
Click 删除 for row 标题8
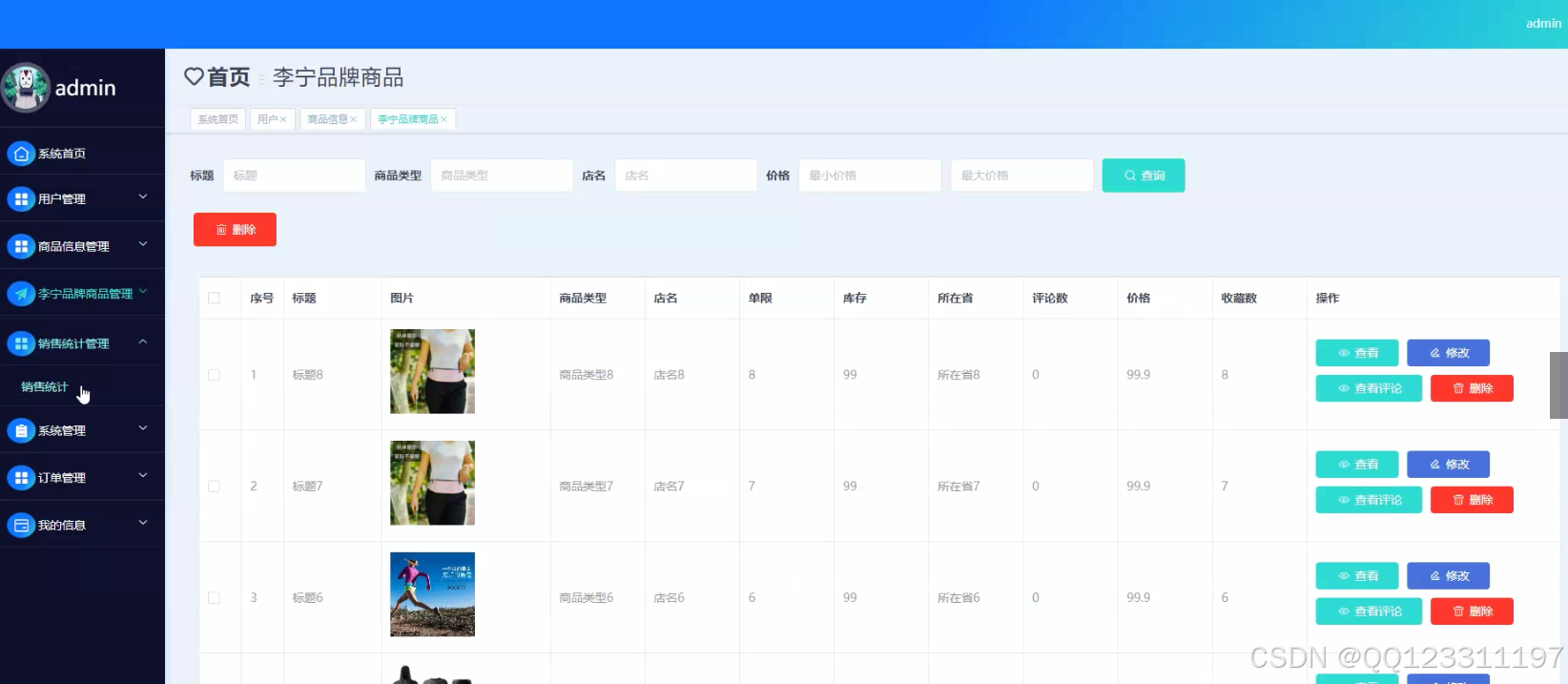(x=1472, y=388)
